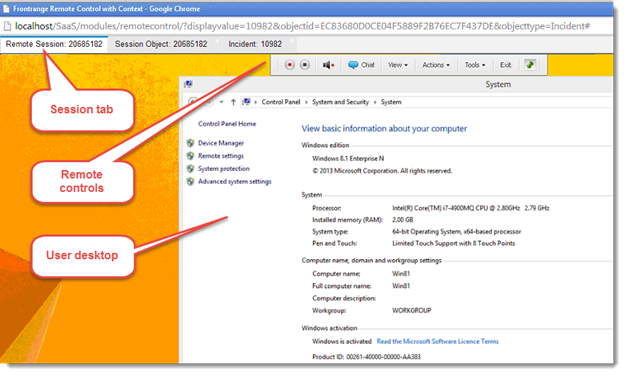Click the 'WORKGROUP' workgroup value
This screenshot has width=624, height=374.
[411, 310]
